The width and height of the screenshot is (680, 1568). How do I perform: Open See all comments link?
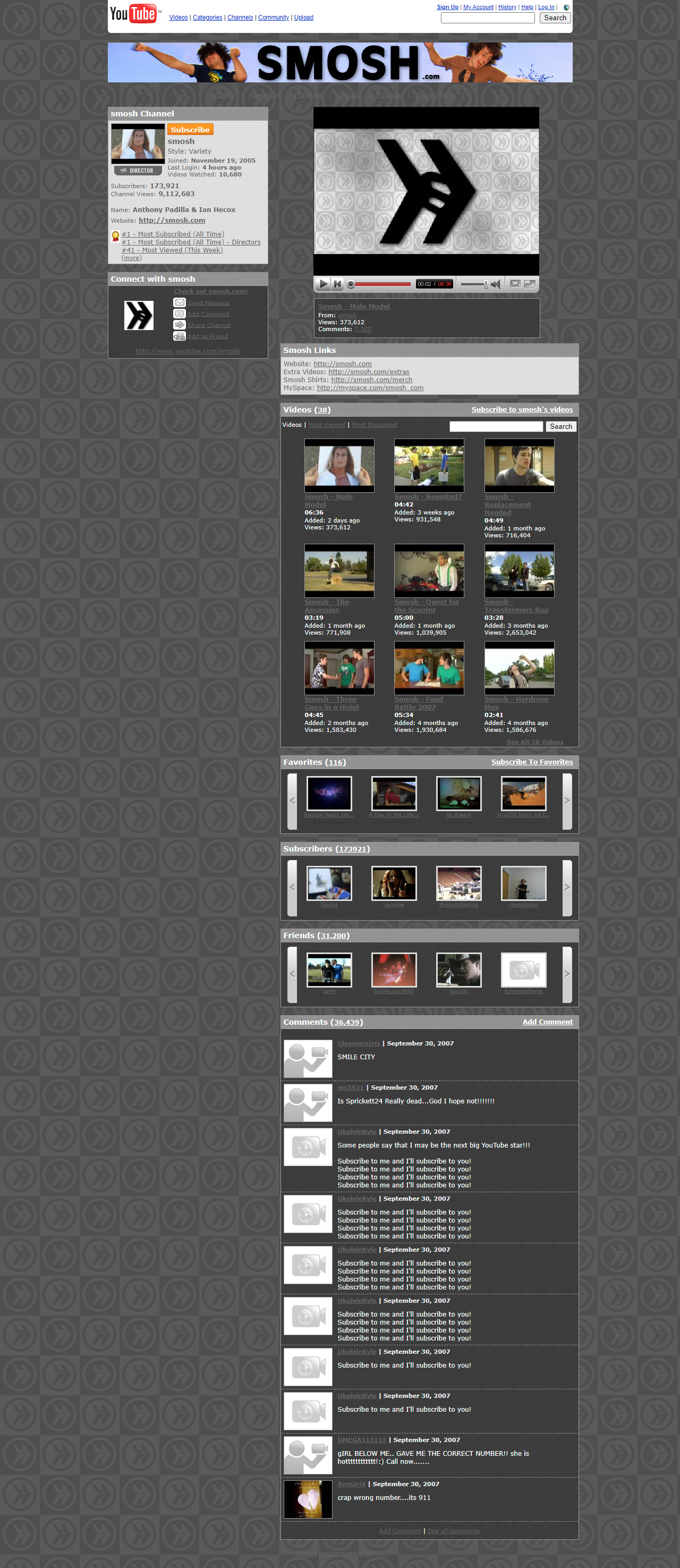(453, 1531)
